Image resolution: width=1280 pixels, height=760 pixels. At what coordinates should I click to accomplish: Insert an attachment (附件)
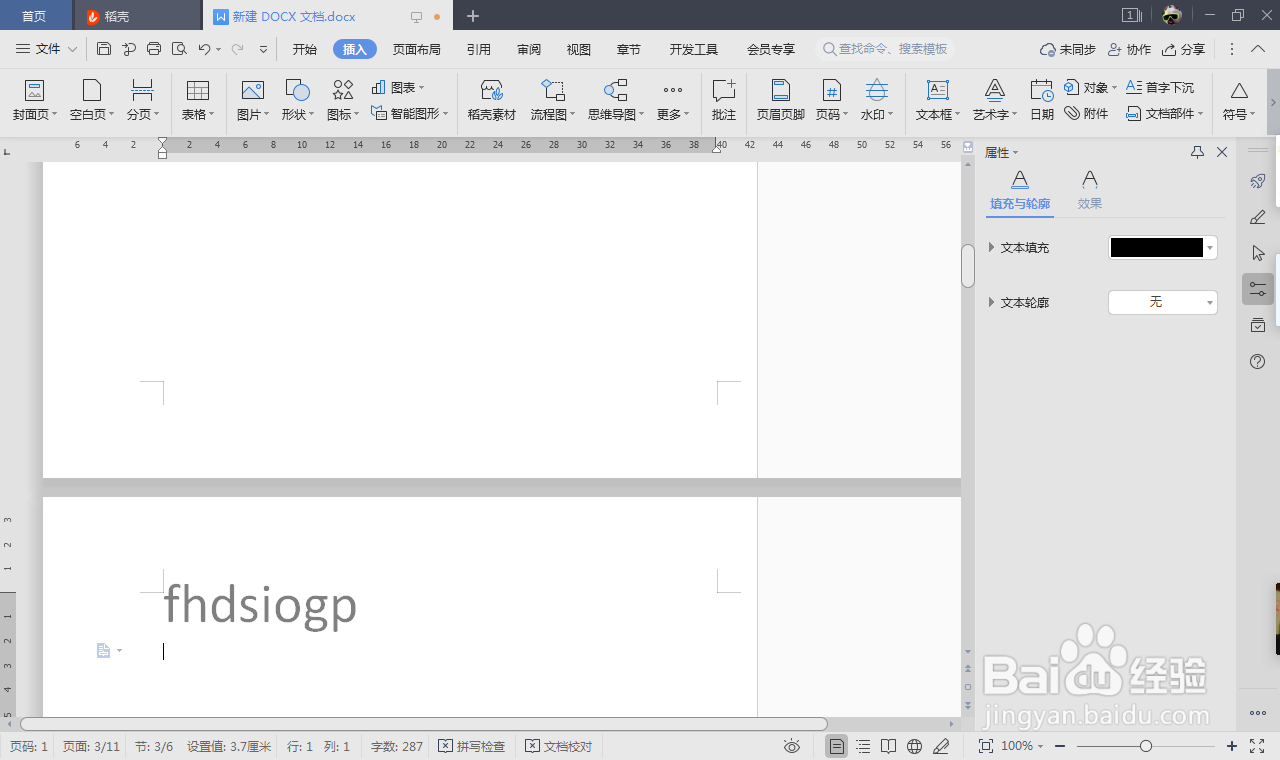1087,114
